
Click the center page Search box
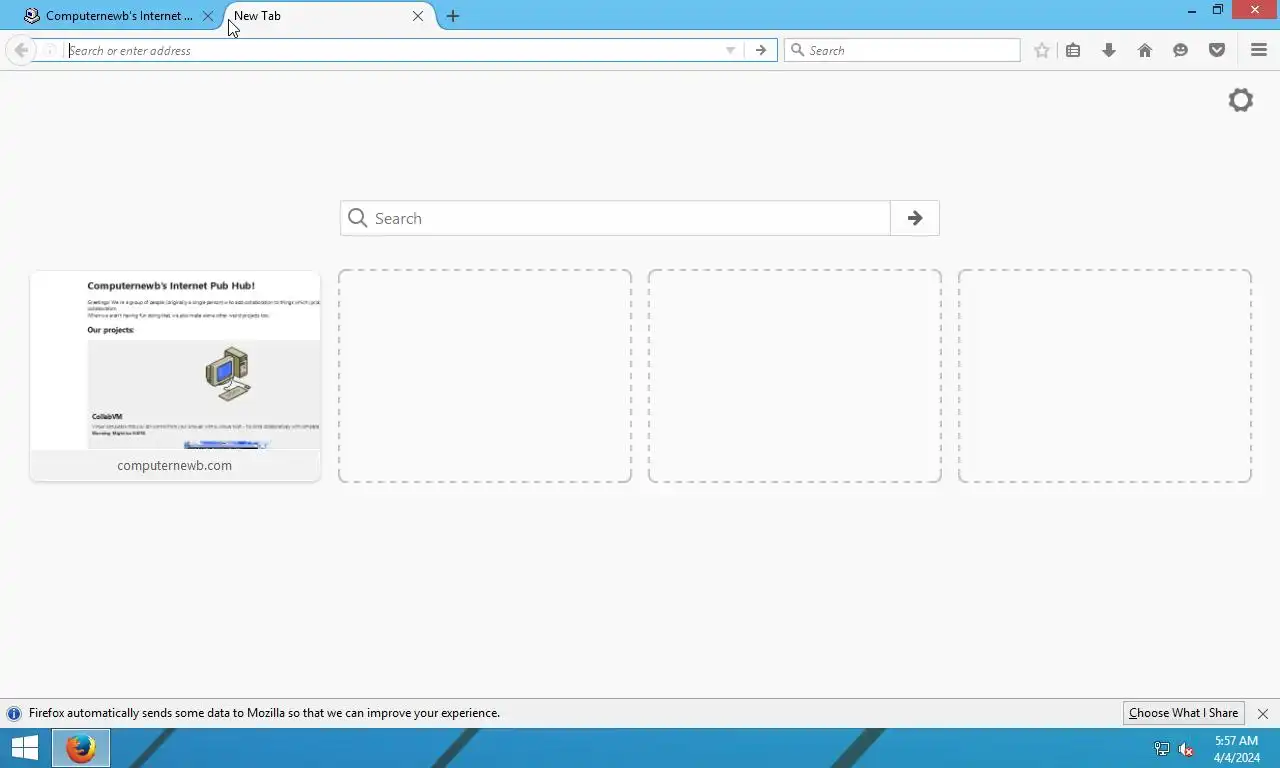click(615, 218)
